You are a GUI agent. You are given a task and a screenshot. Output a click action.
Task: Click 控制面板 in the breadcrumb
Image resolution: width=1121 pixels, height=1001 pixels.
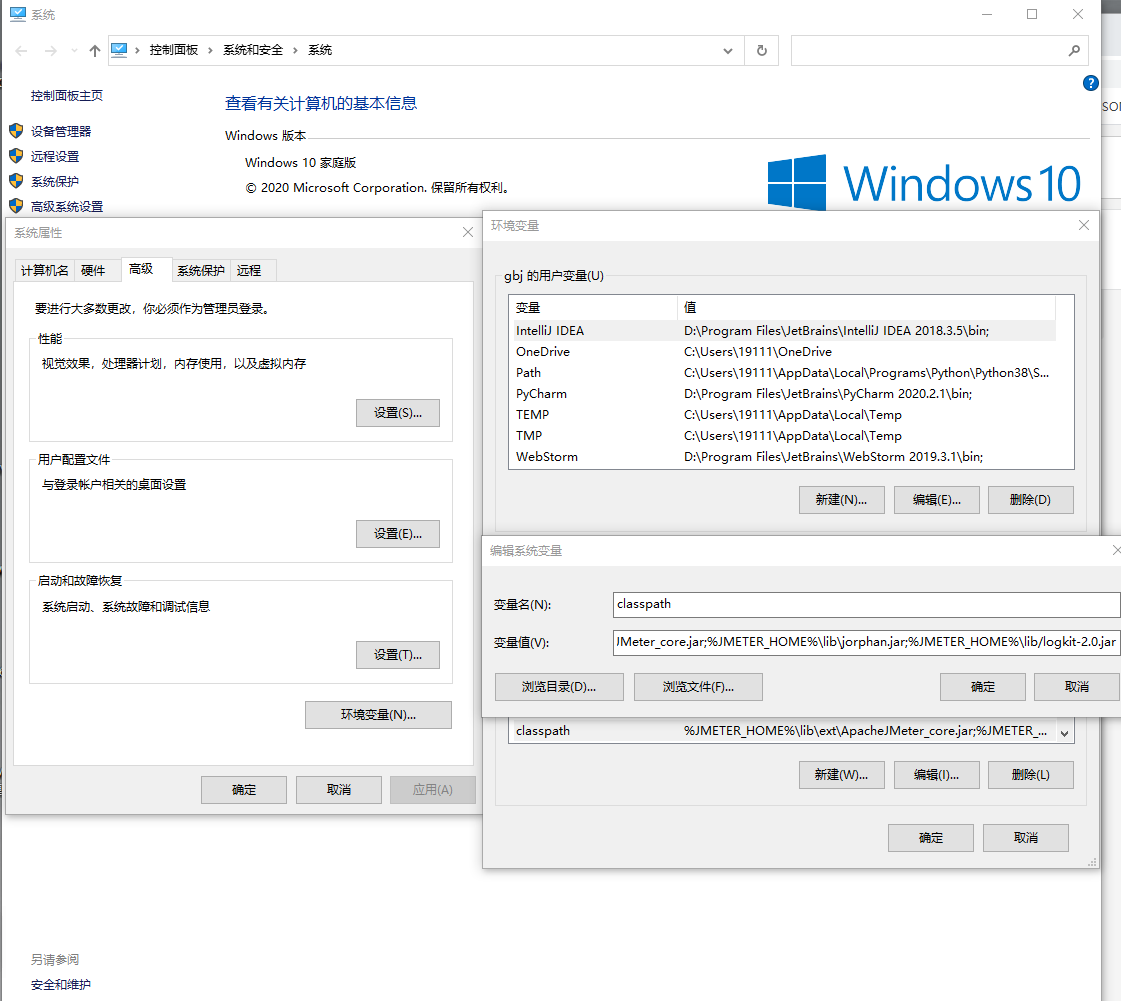[174, 50]
